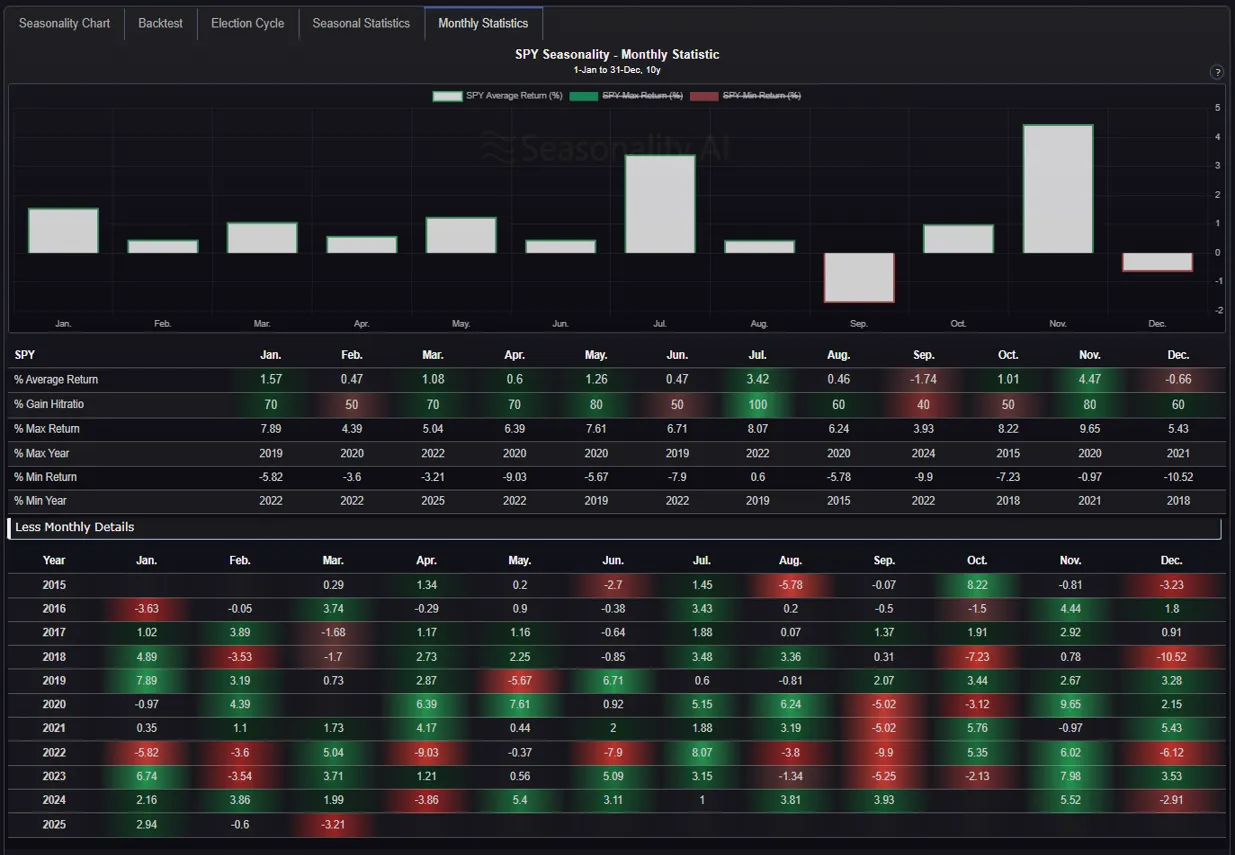Viewport: 1235px width, 855px height.
Task: Click the 2022 year row label
Action: tap(54, 753)
